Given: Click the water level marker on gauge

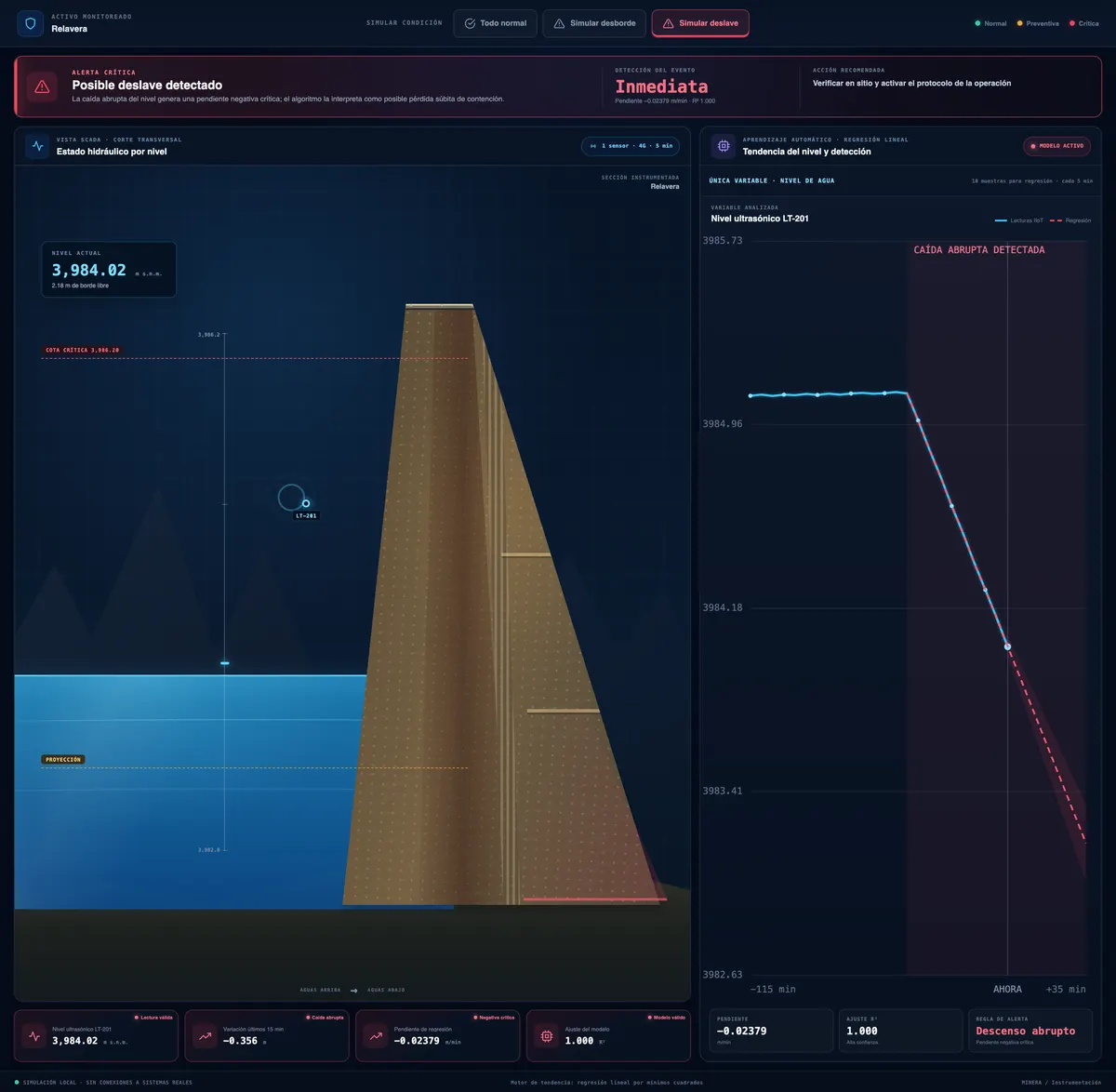Looking at the screenshot, I should 224,663.
